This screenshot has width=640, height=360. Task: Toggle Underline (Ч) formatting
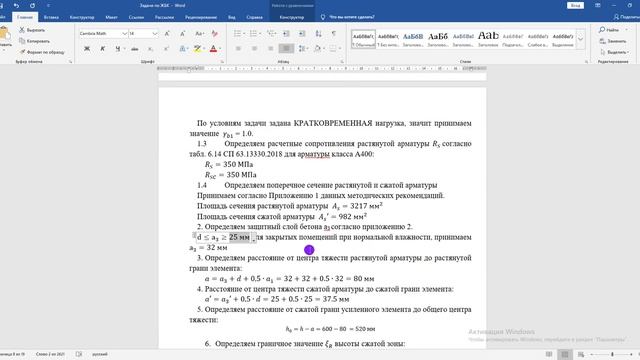118,49
